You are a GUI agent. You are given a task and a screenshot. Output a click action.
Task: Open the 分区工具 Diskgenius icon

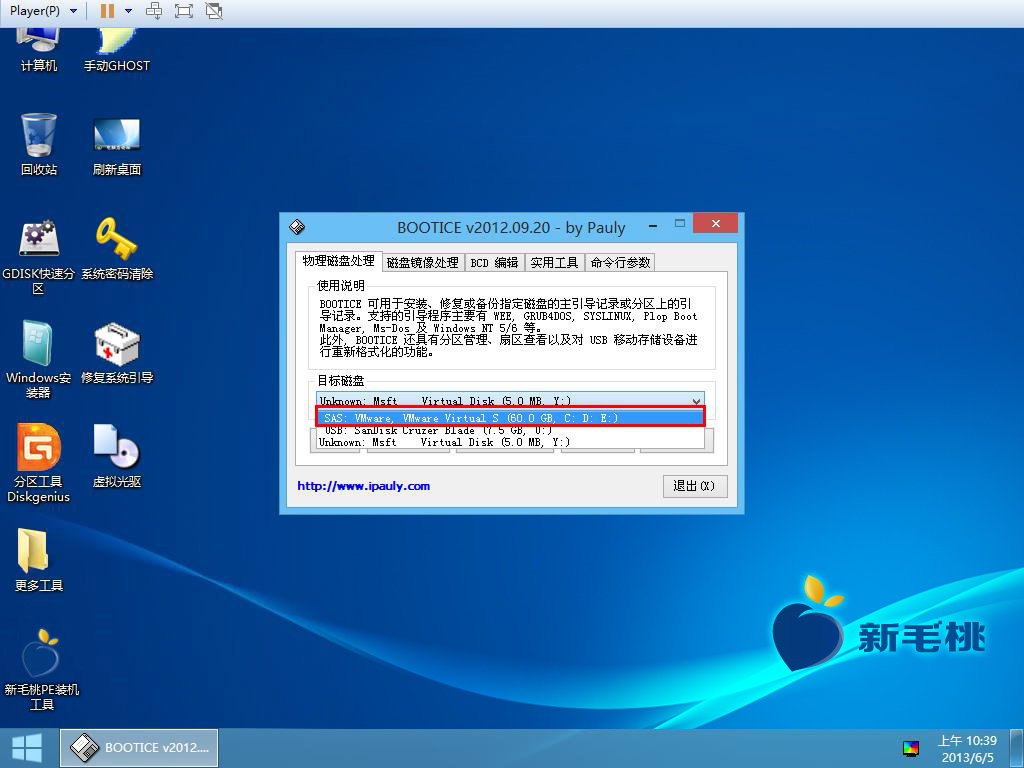(39, 463)
